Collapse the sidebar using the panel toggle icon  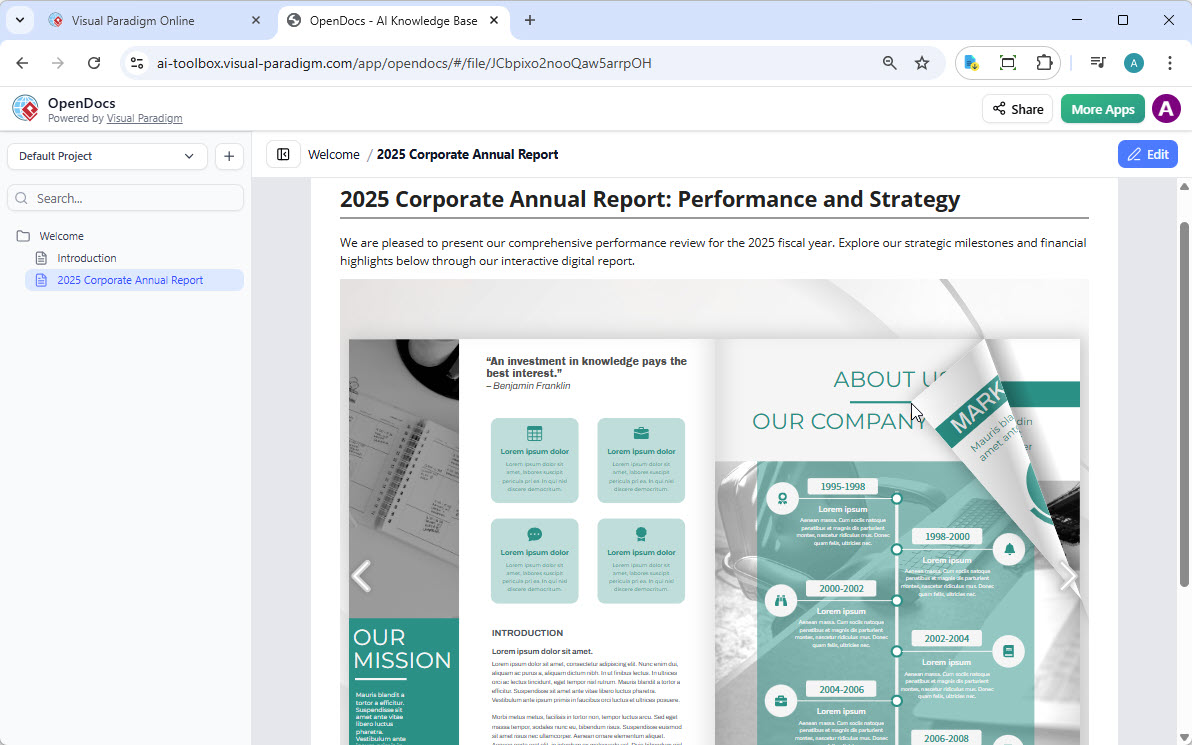[x=283, y=154]
